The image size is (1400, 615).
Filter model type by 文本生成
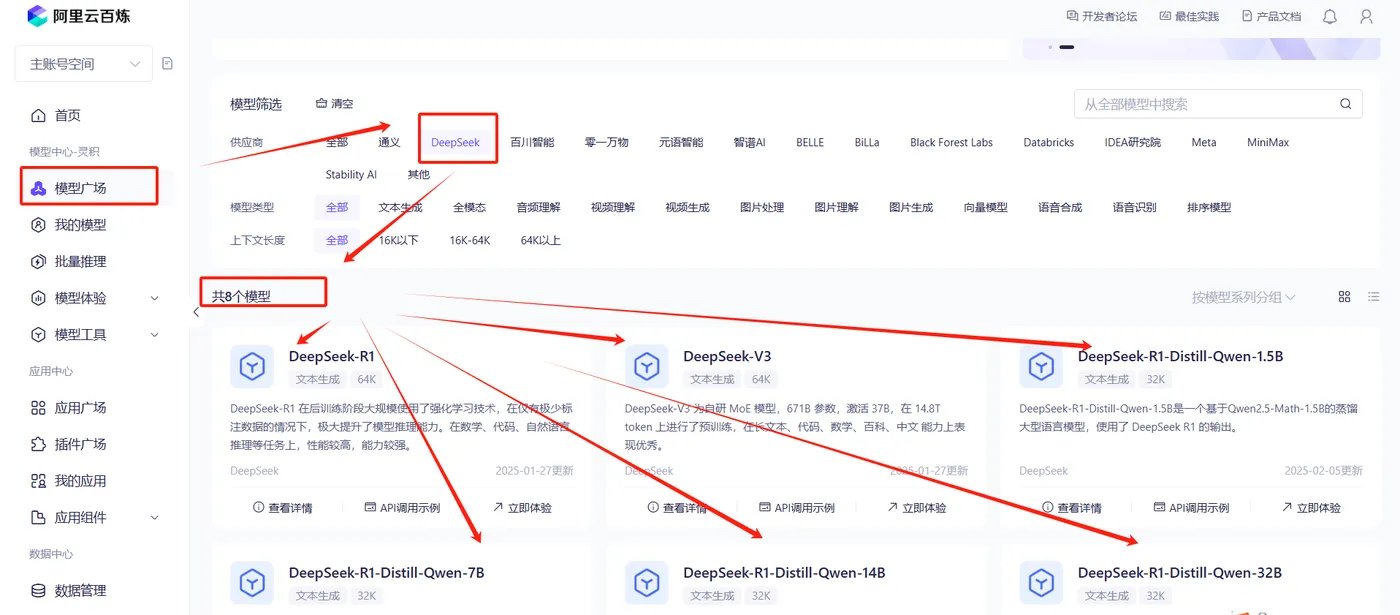pyautogui.click(x=400, y=208)
